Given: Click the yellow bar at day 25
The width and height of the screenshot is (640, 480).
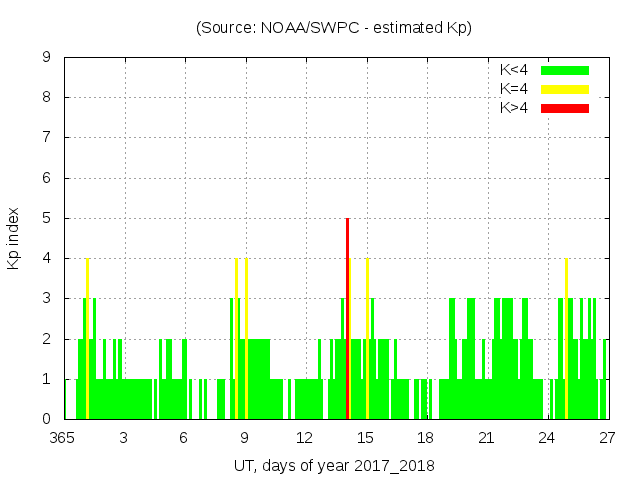Looking at the screenshot, I should [x=566, y=338].
